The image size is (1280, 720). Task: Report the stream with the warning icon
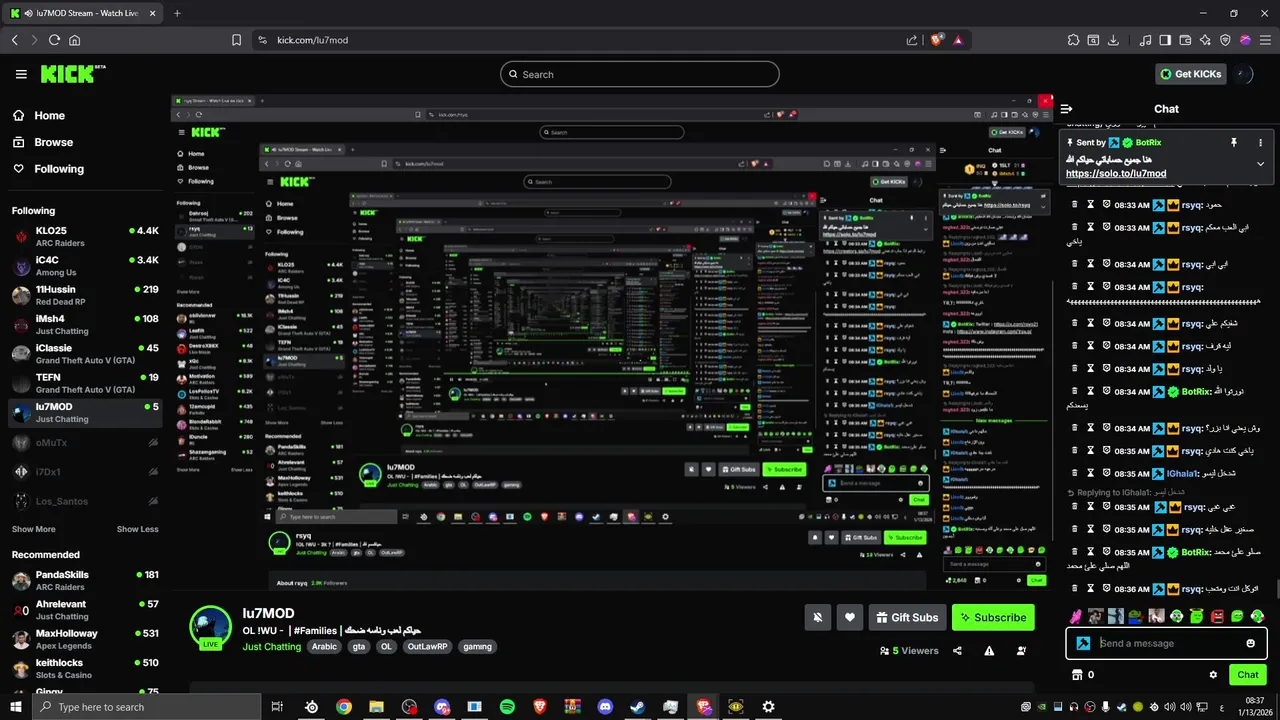click(989, 651)
